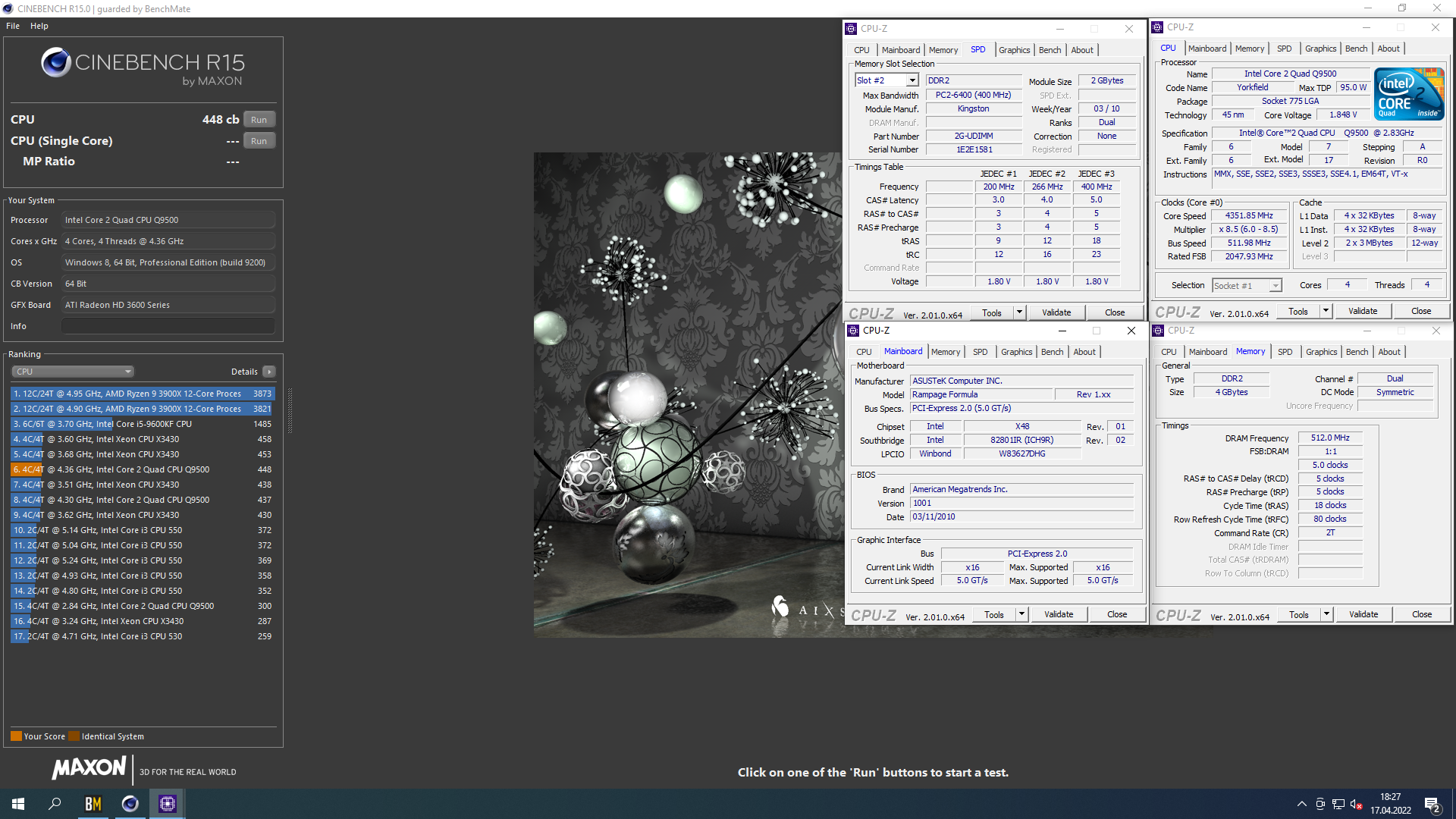Viewport: 1456px width, 819px height.
Task: Open the CPU ranking category dropdown
Action: tap(73, 372)
